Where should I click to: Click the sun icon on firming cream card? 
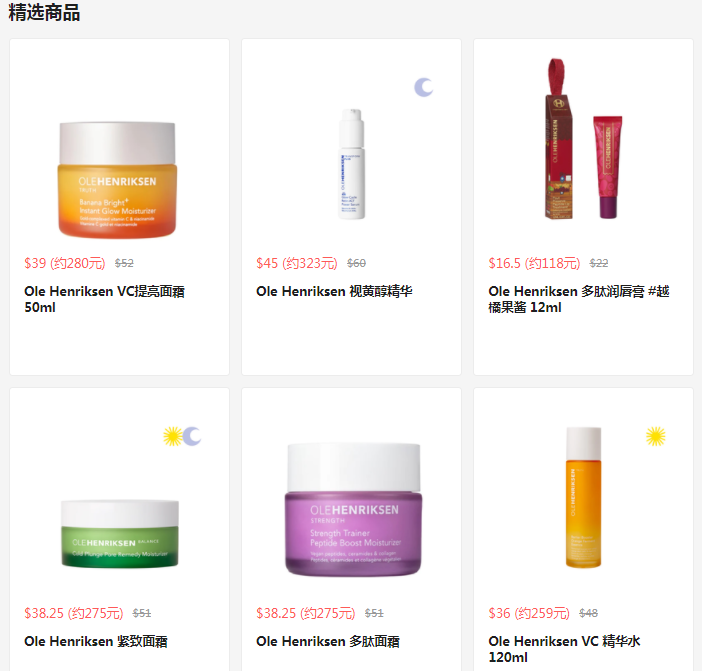tap(173, 436)
